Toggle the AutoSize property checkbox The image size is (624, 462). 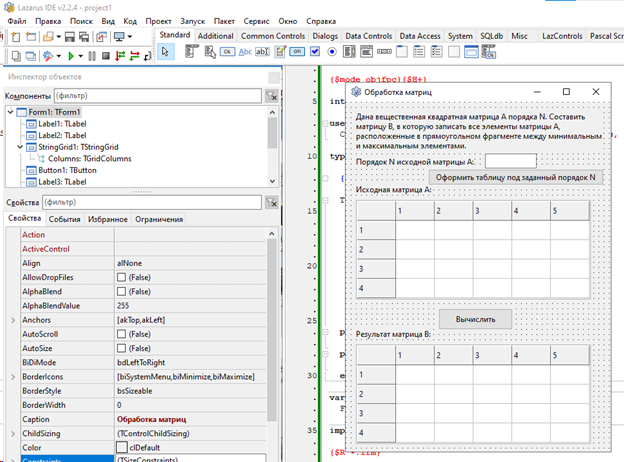(121, 347)
